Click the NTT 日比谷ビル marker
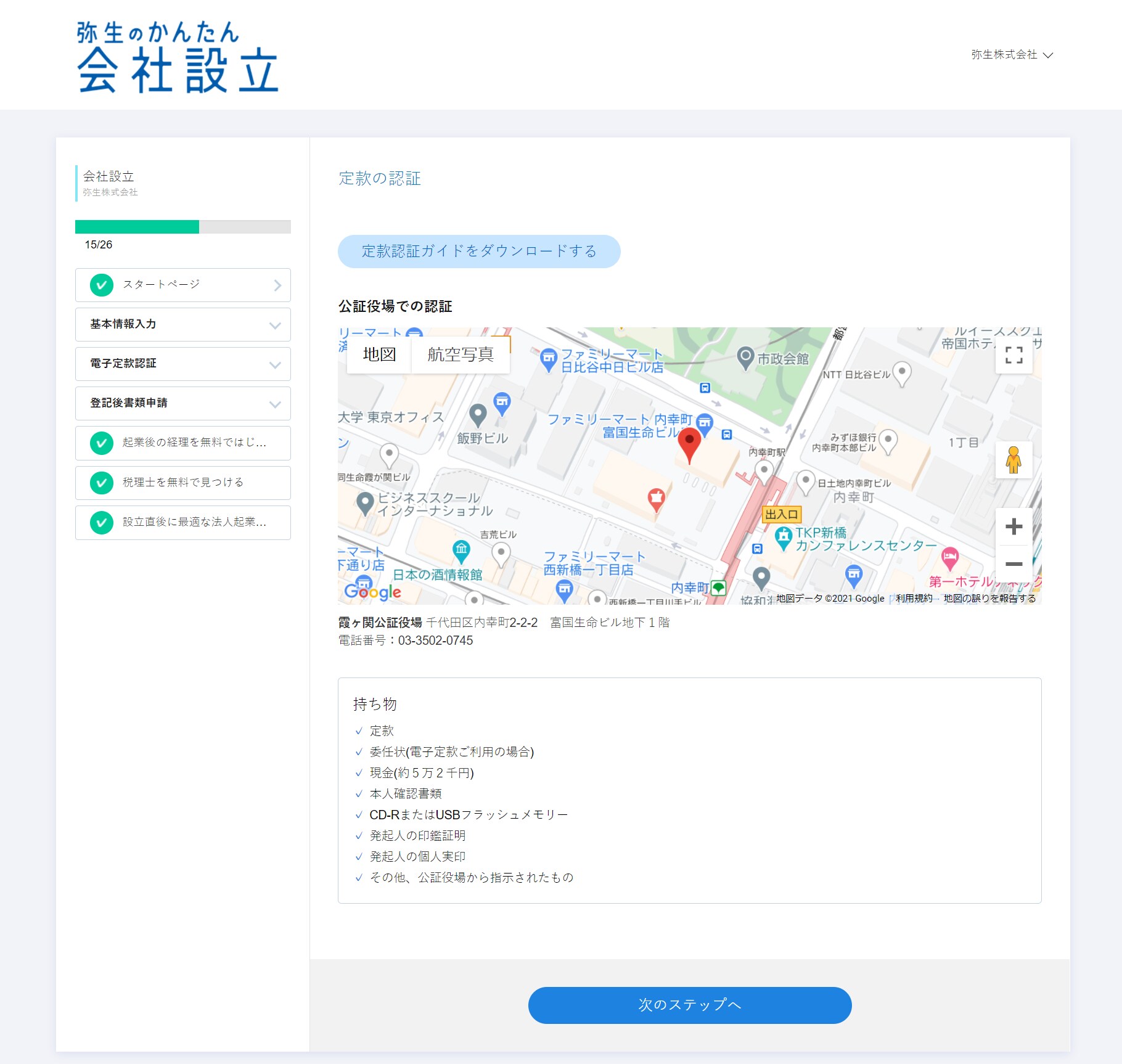 [902, 374]
